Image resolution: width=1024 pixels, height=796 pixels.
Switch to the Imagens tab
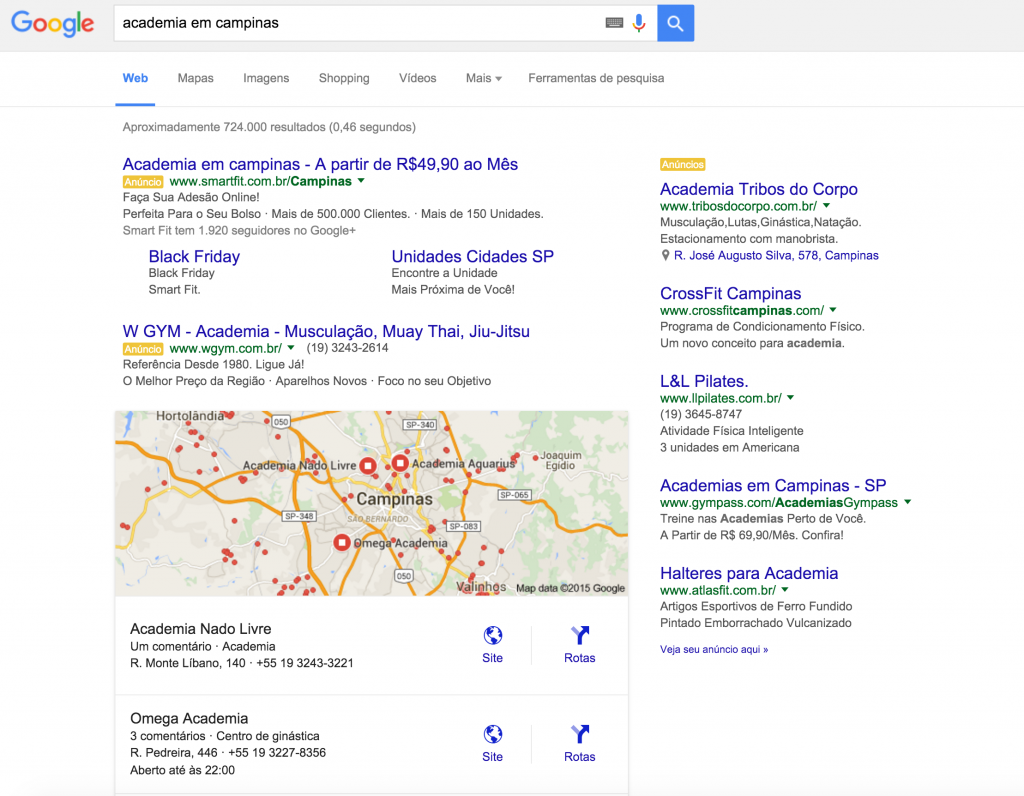[x=266, y=78]
